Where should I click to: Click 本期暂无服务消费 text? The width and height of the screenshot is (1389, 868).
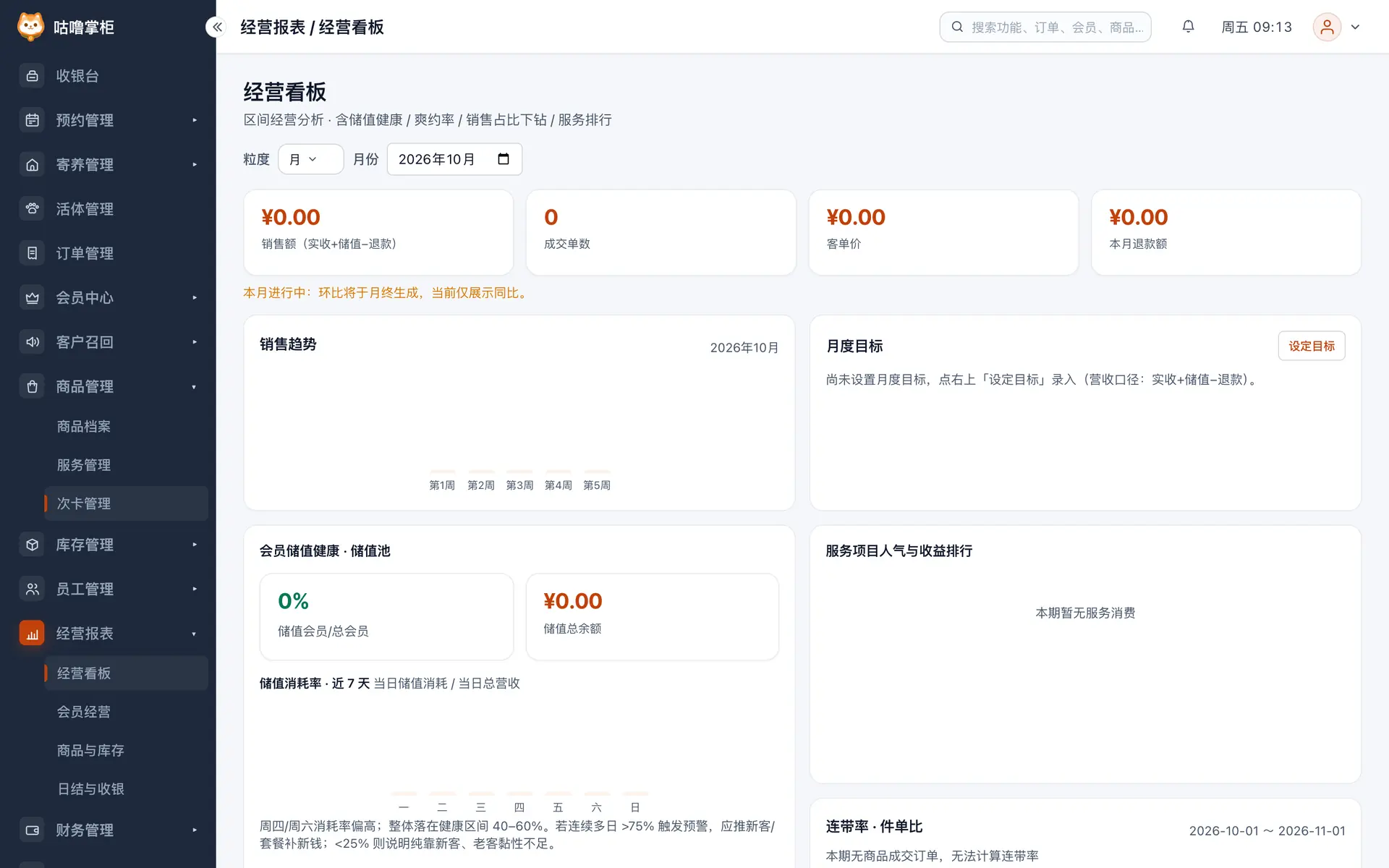(x=1085, y=613)
